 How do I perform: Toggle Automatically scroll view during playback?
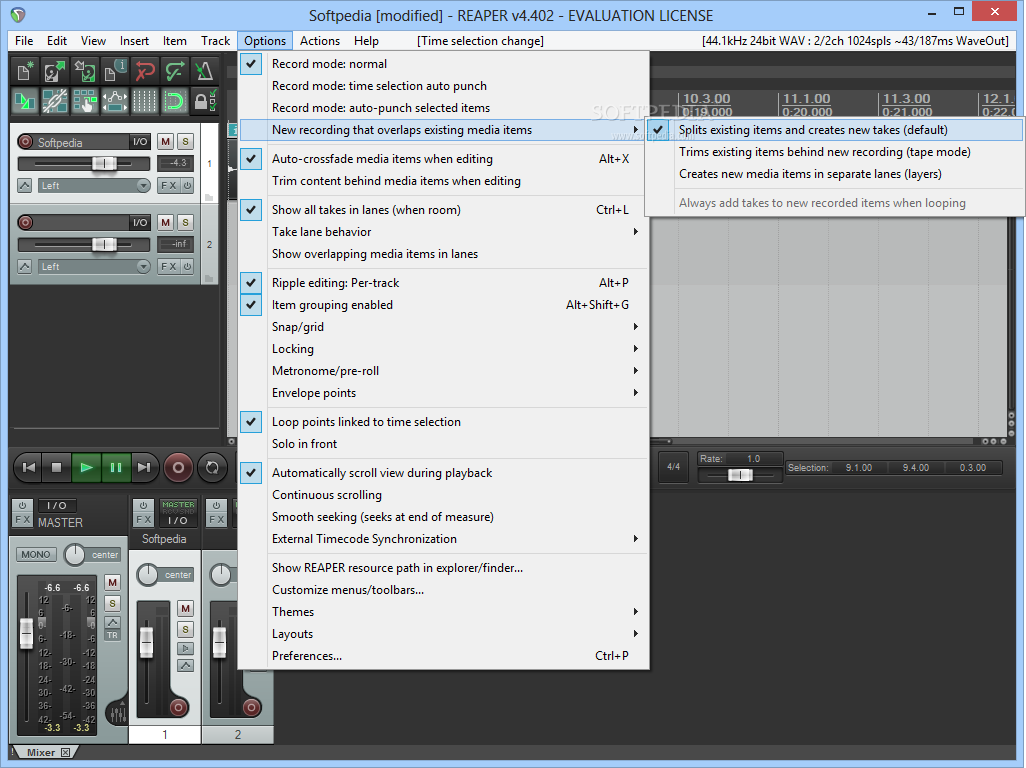[444, 473]
